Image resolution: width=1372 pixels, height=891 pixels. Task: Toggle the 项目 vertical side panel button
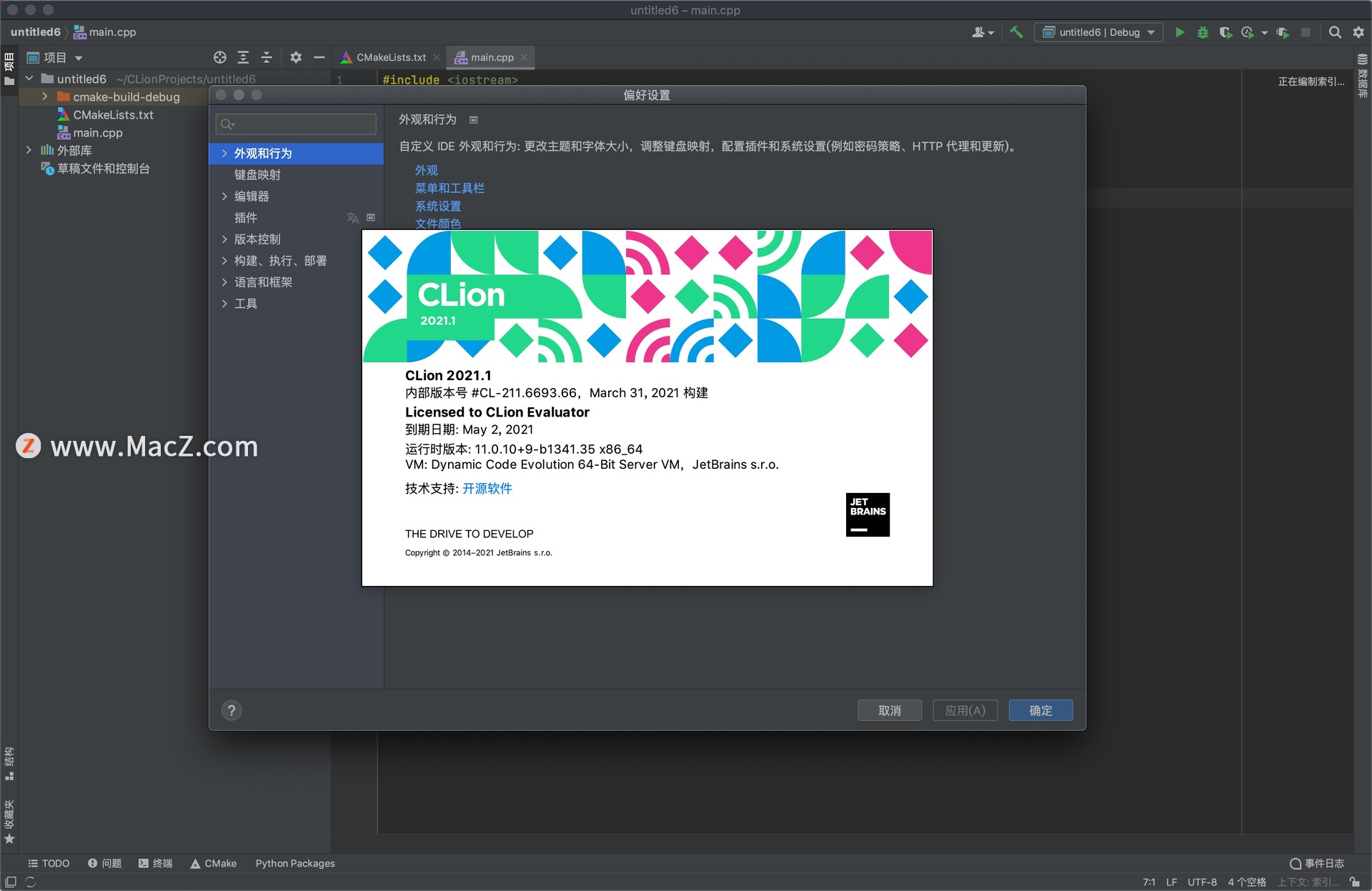click(x=9, y=69)
